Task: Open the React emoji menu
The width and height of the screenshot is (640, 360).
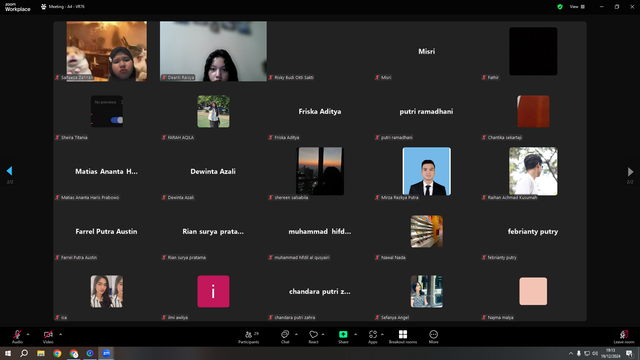Action: click(313, 337)
